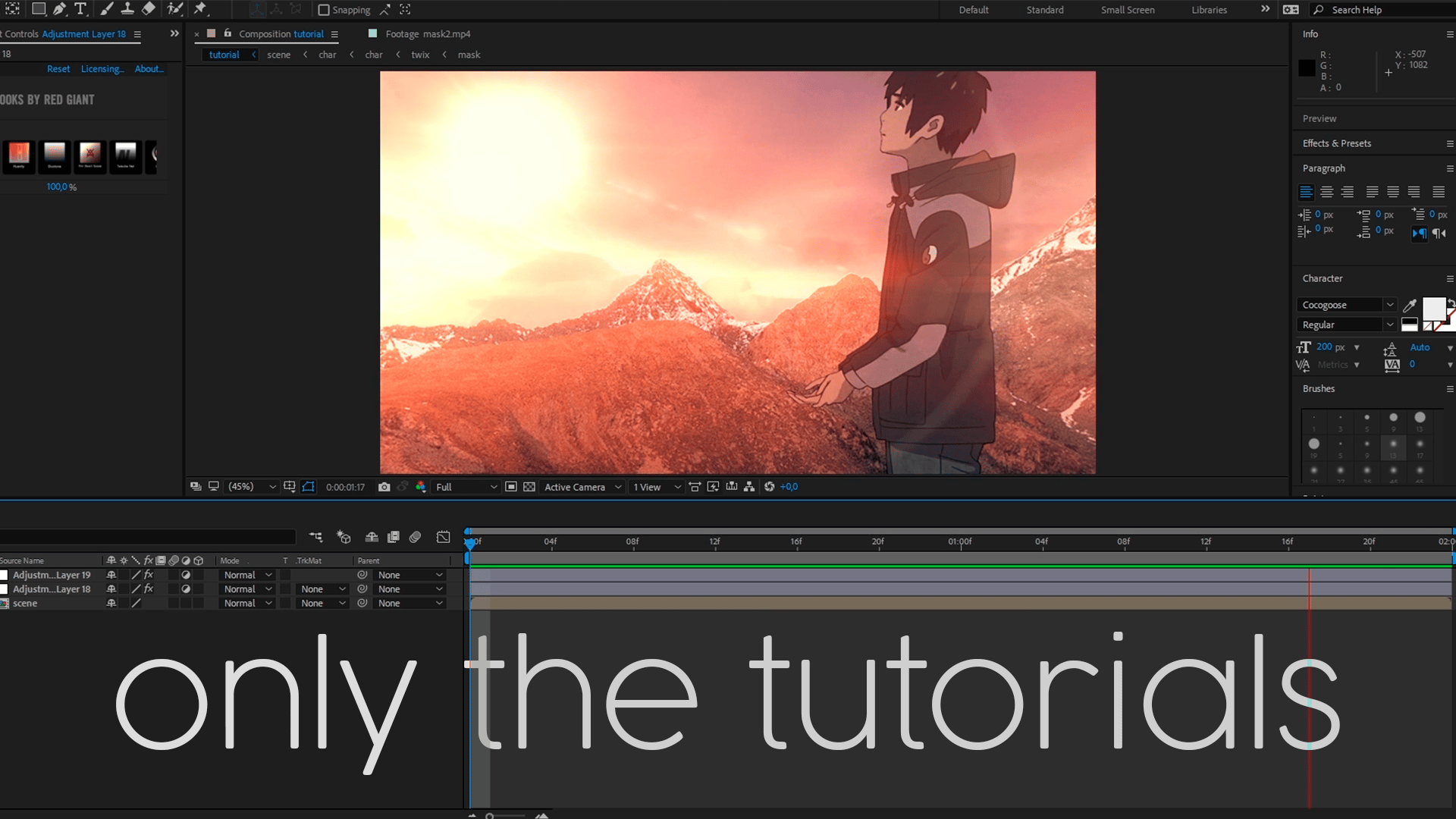Enable Motion Blur for timeline layers
This screenshot has height=819, width=1456.
pos(415,537)
